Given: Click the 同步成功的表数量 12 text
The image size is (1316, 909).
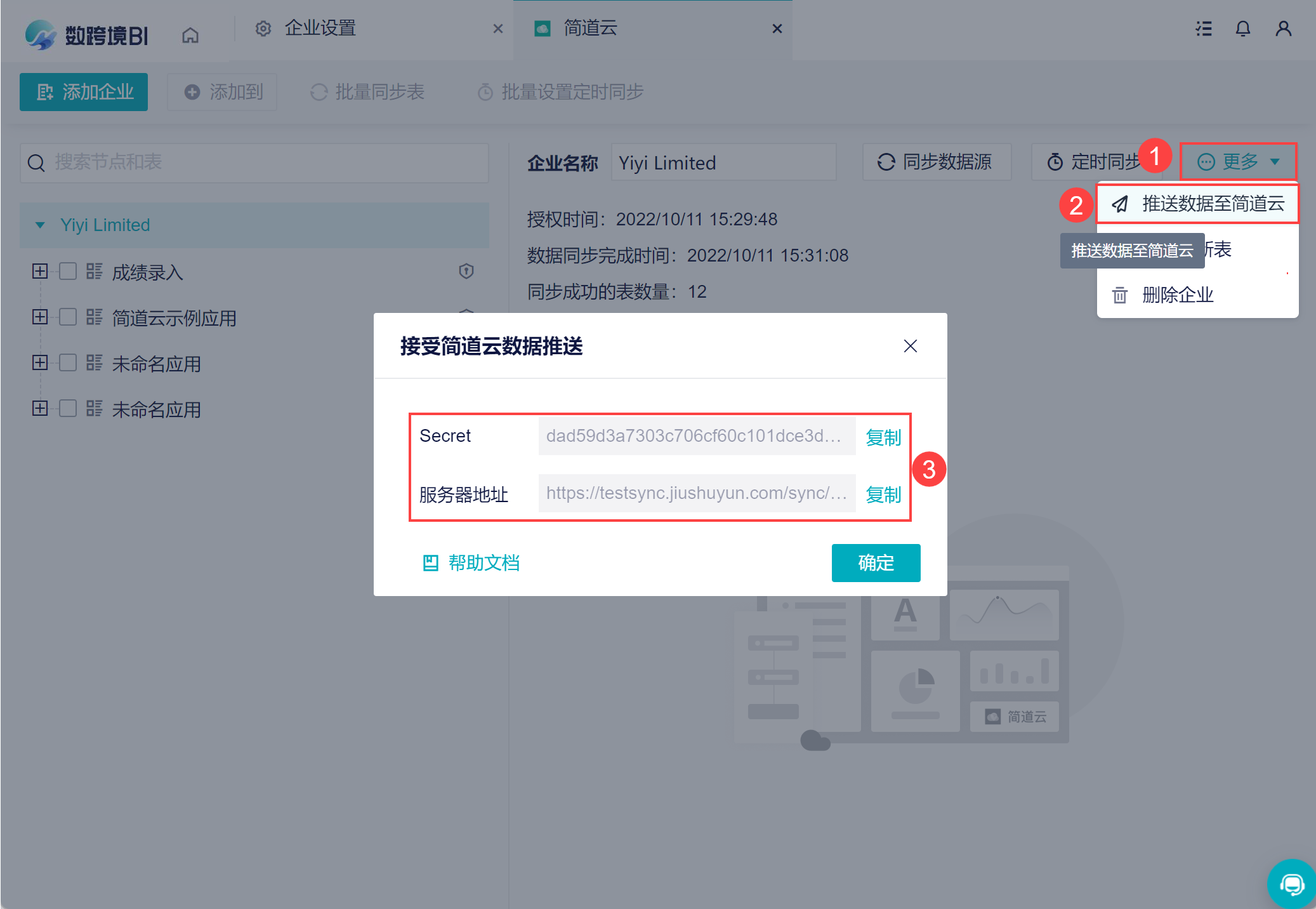Looking at the screenshot, I should pyautogui.click(x=617, y=292).
